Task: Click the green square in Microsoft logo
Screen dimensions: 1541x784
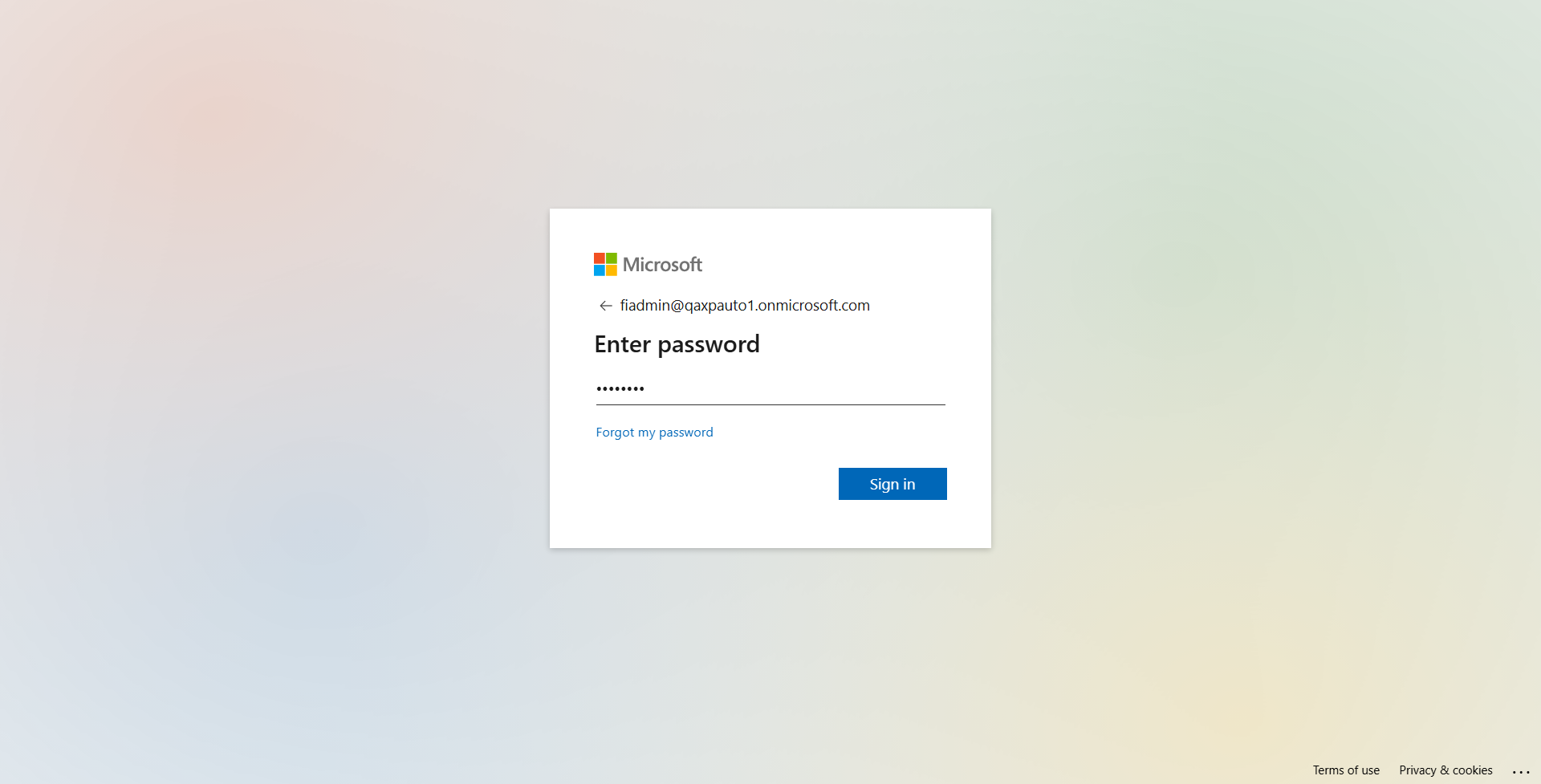Action: pos(612,258)
